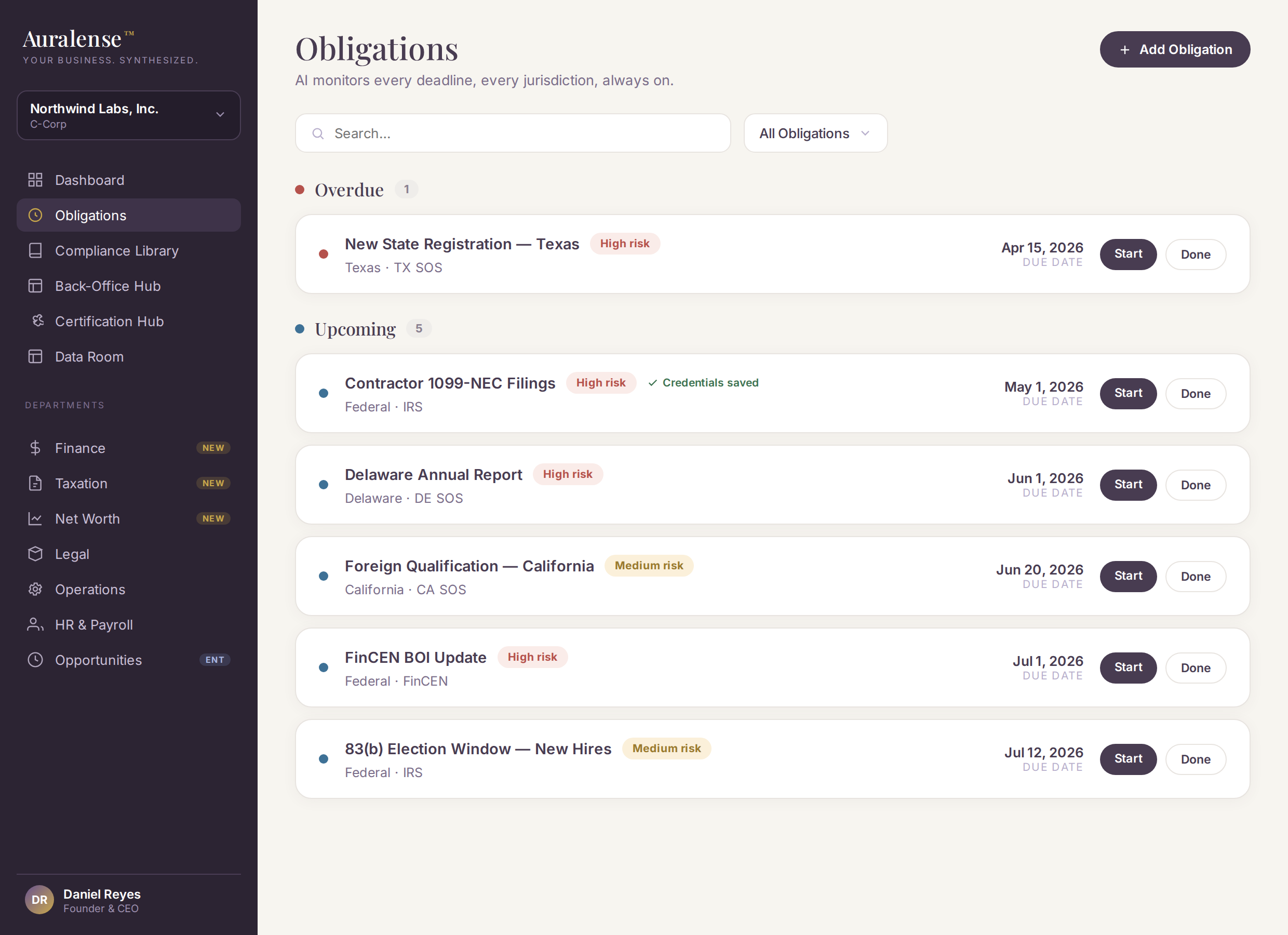Click the Compliance Library book icon

tap(35, 250)
